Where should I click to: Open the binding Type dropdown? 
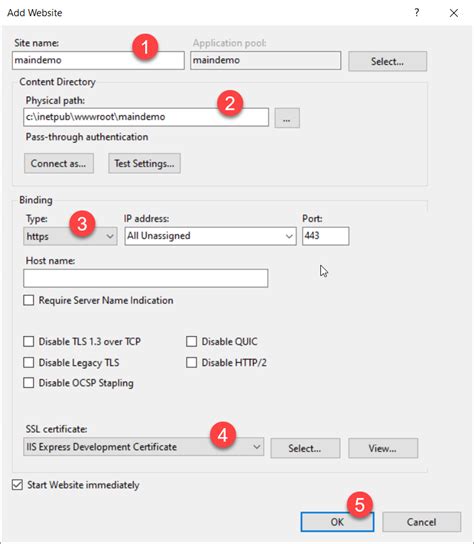point(70,236)
